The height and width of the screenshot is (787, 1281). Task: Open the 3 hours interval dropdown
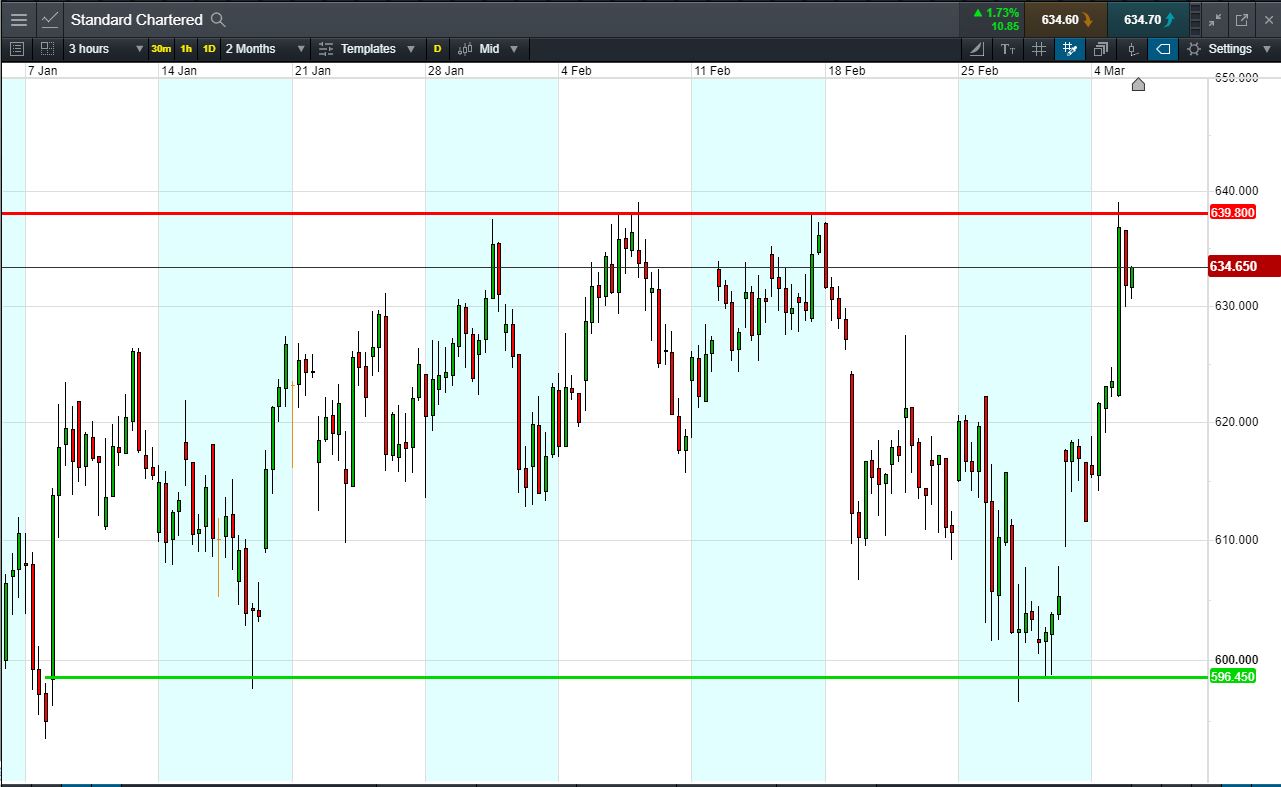[105, 48]
